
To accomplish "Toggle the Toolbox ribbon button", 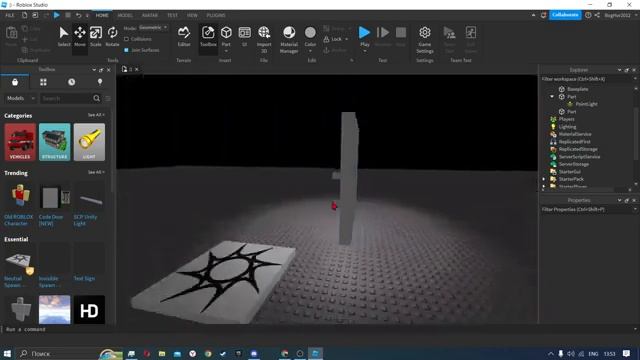I will tap(208, 36).
